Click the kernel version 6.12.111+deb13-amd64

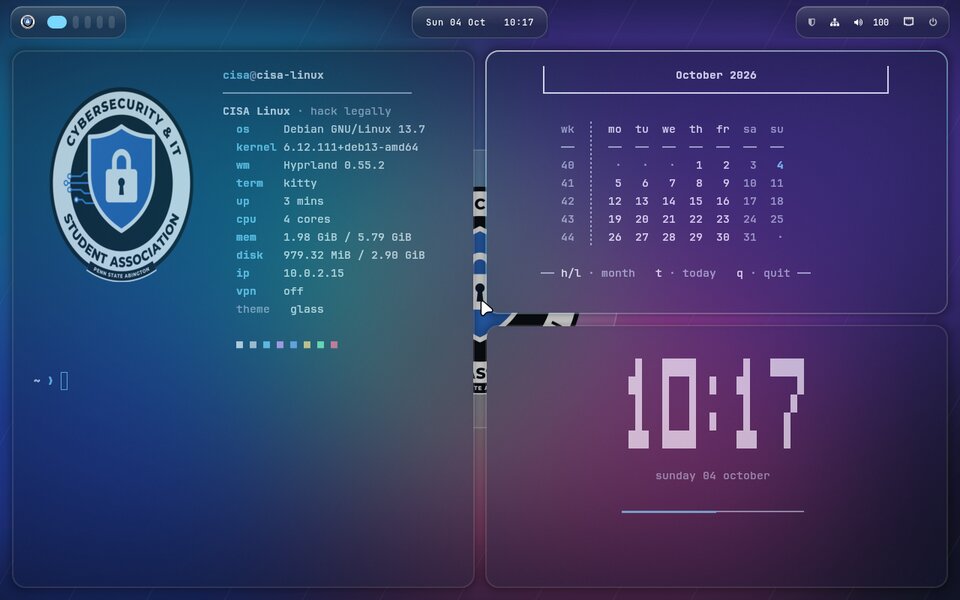[351, 148]
